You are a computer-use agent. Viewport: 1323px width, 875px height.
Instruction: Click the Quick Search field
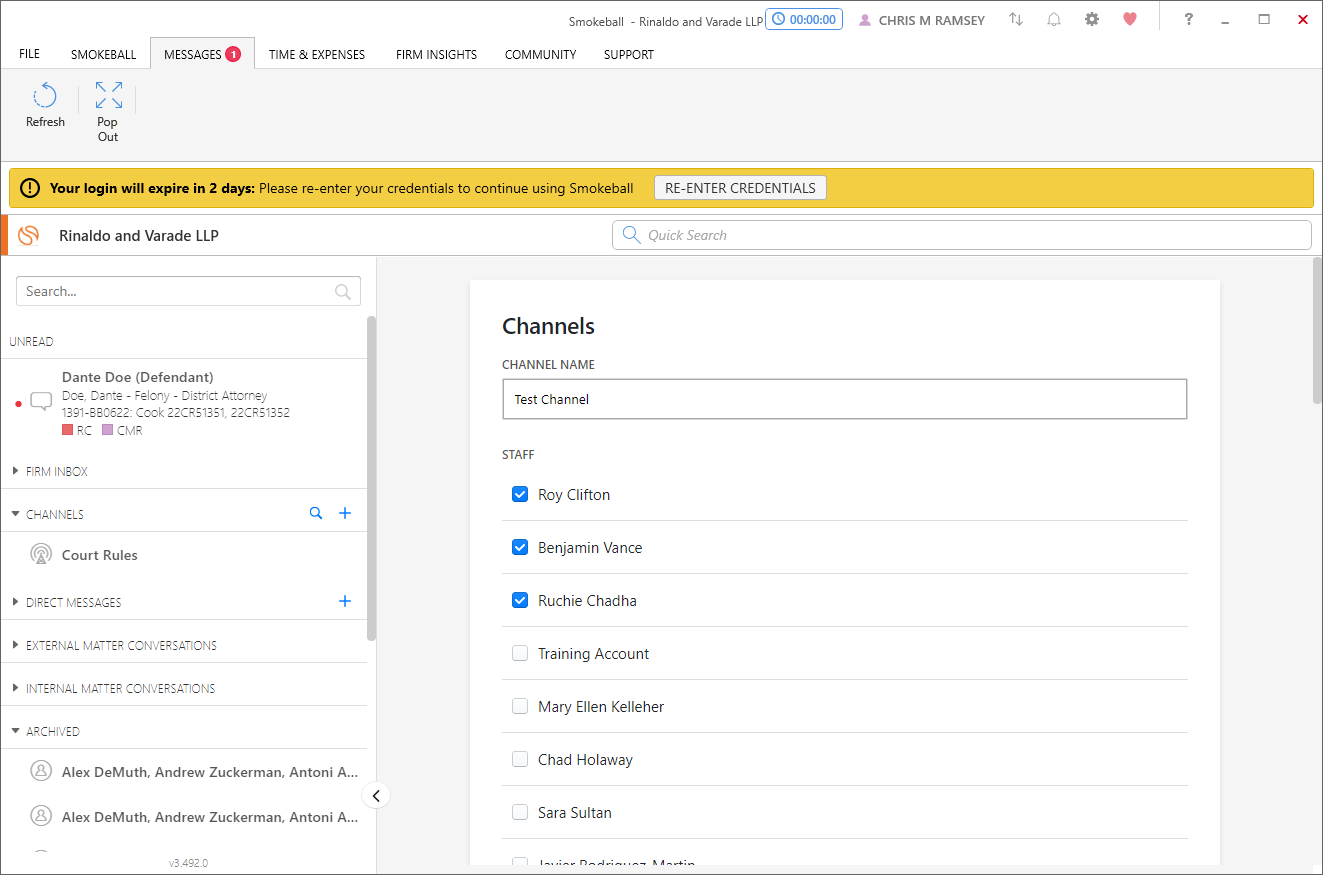(x=961, y=235)
